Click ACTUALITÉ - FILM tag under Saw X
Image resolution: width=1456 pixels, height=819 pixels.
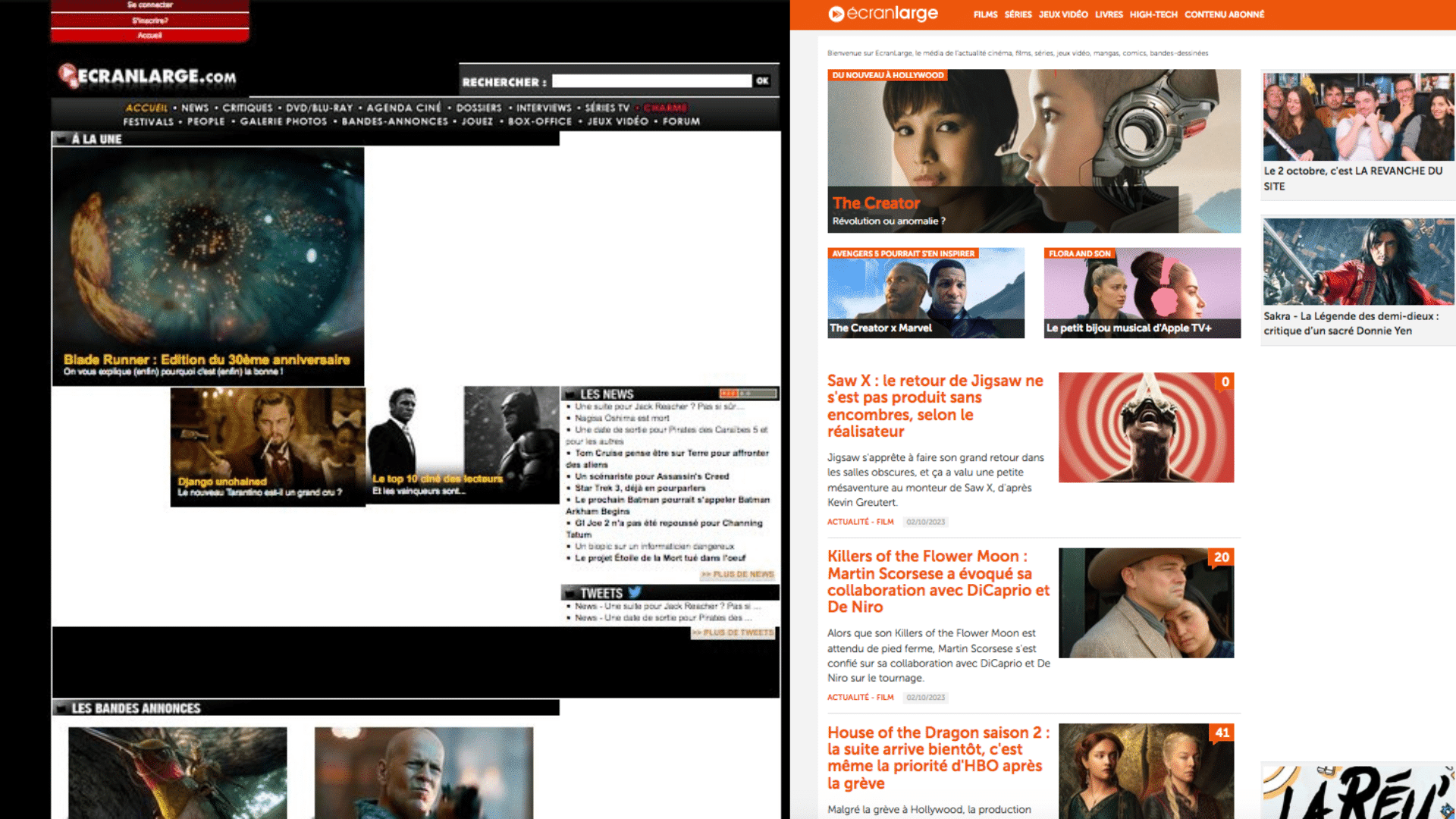861,522
